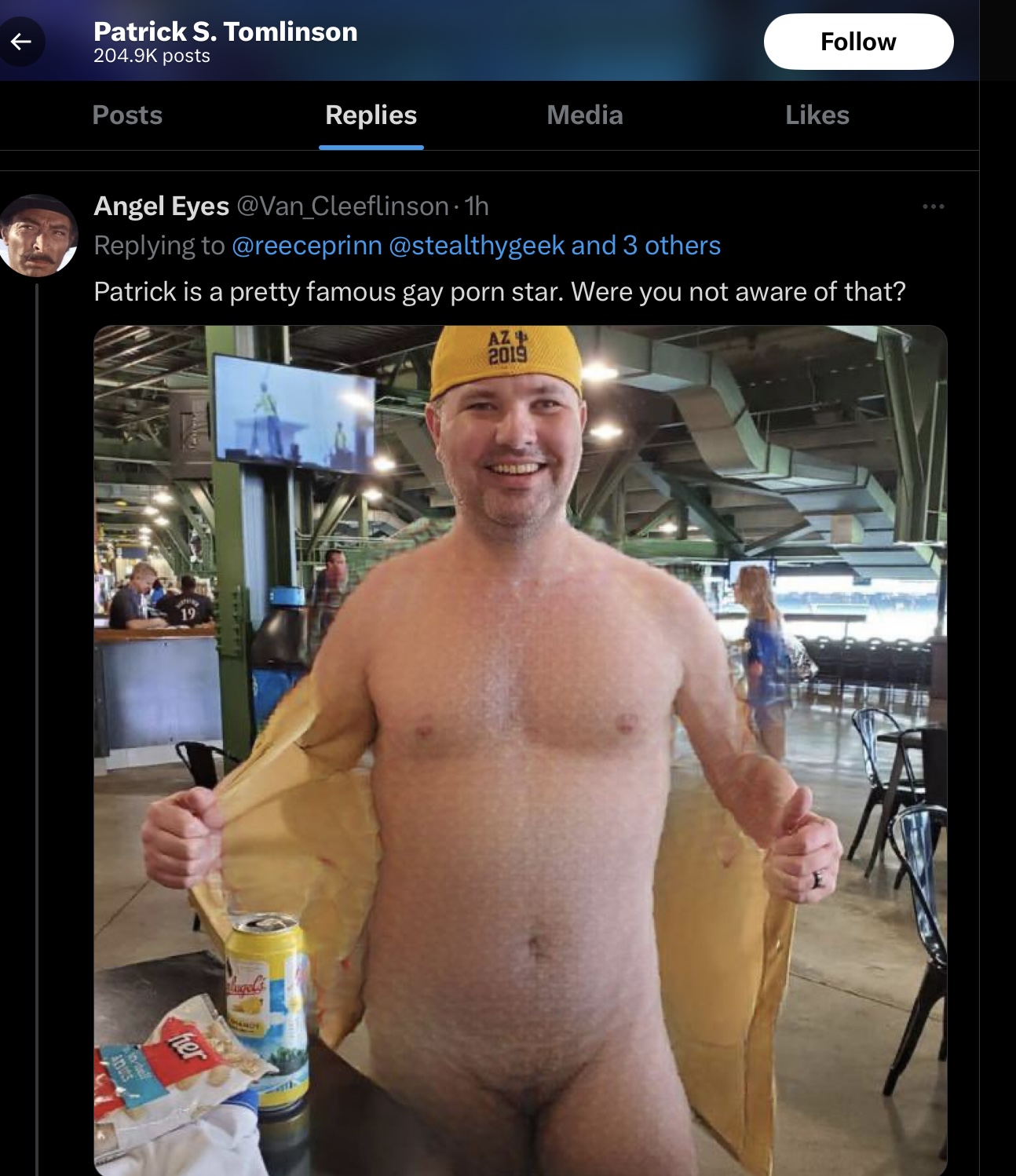The image size is (1016, 1176).
Task: Open the @stealthygeek mention
Action: pyautogui.click(x=477, y=246)
